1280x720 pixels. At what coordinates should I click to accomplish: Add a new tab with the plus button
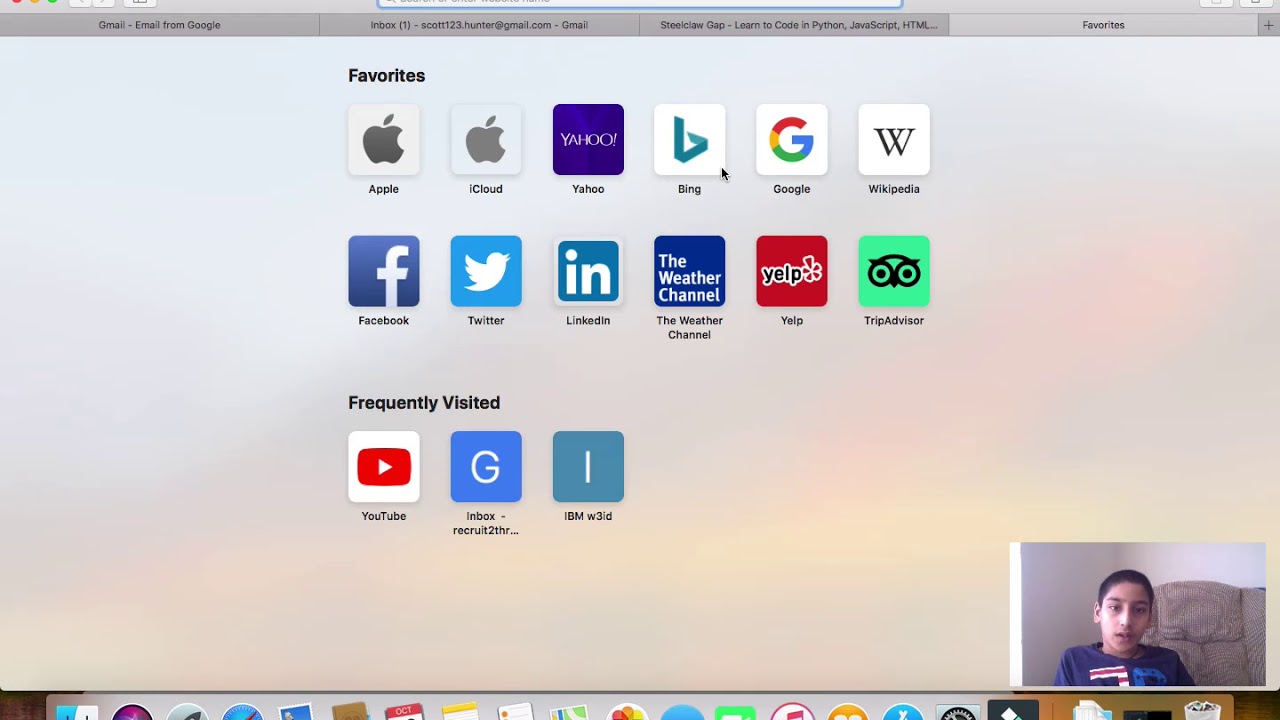[x=1268, y=25]
